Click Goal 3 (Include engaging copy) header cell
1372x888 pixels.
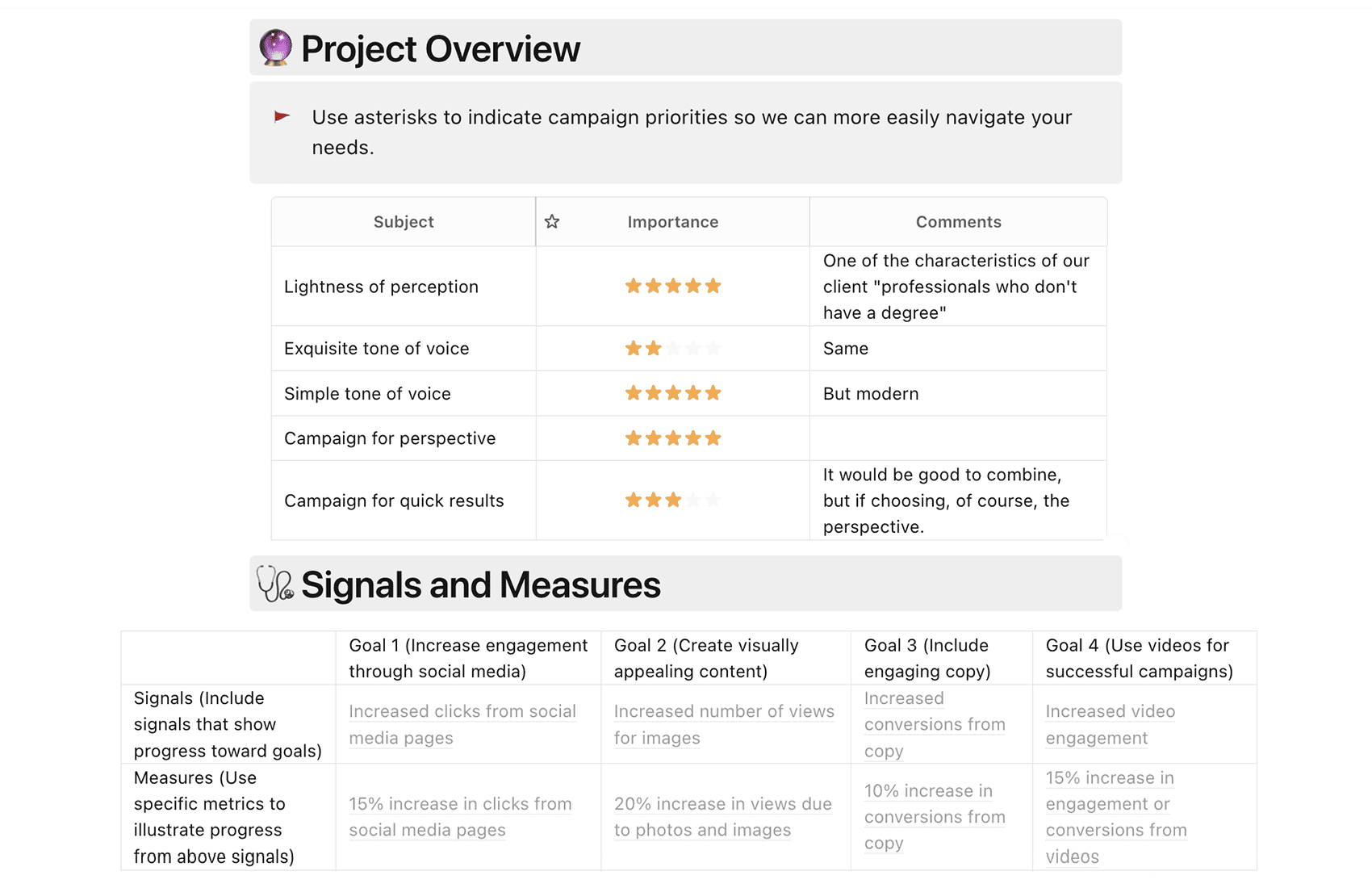tap(941, 658)
